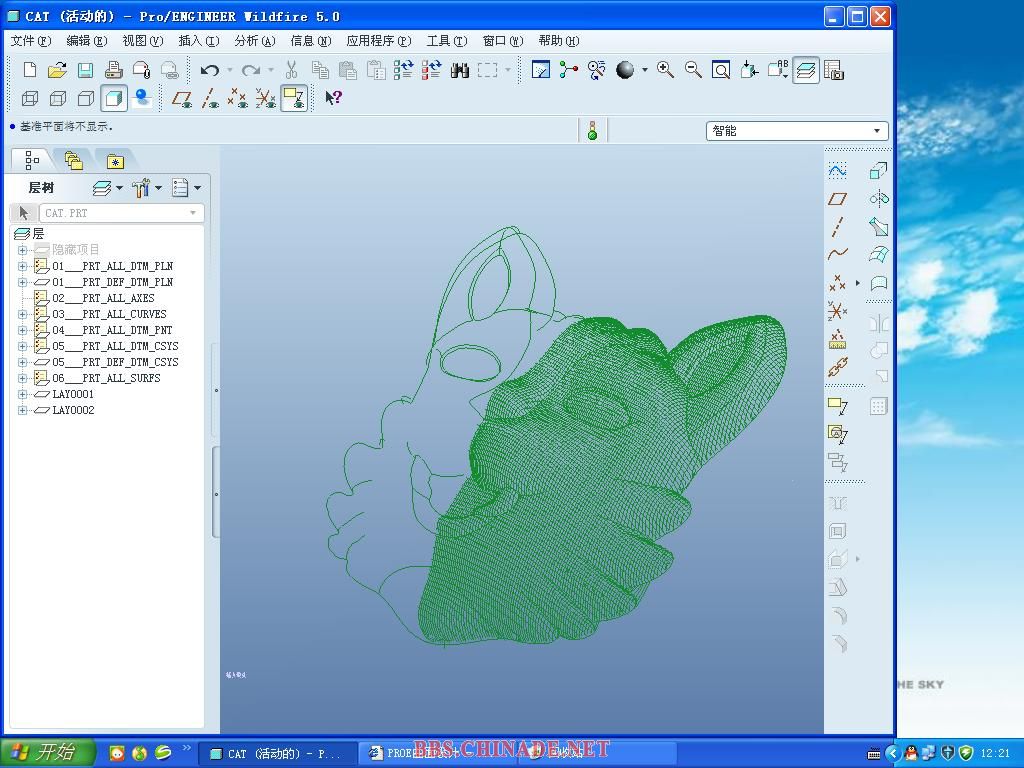Expand the LAY0002 layer
Viewport: 1024px width, 768px height.
click(22, 410)
